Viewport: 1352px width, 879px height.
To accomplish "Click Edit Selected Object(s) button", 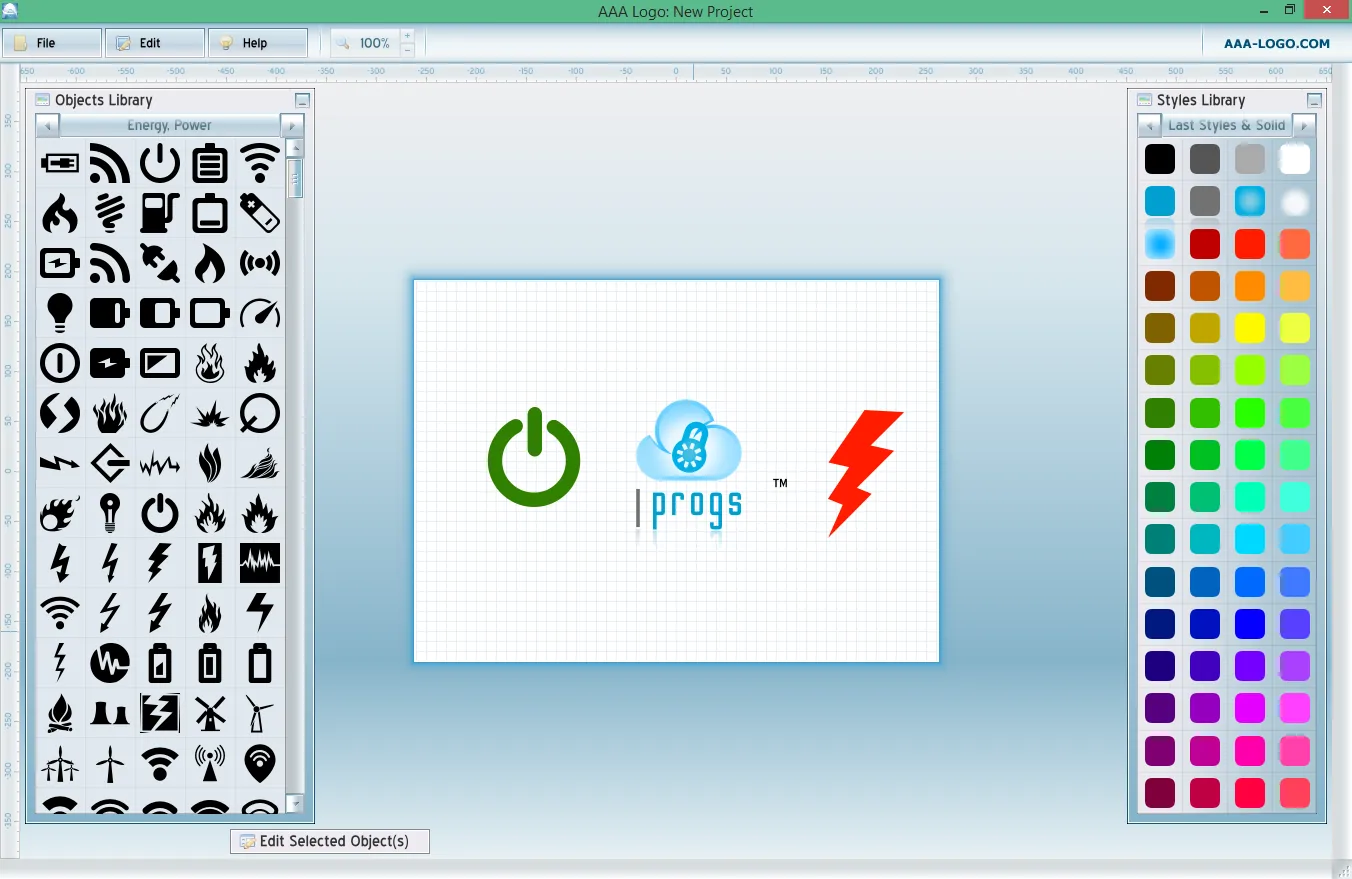I will click(330, 841).
